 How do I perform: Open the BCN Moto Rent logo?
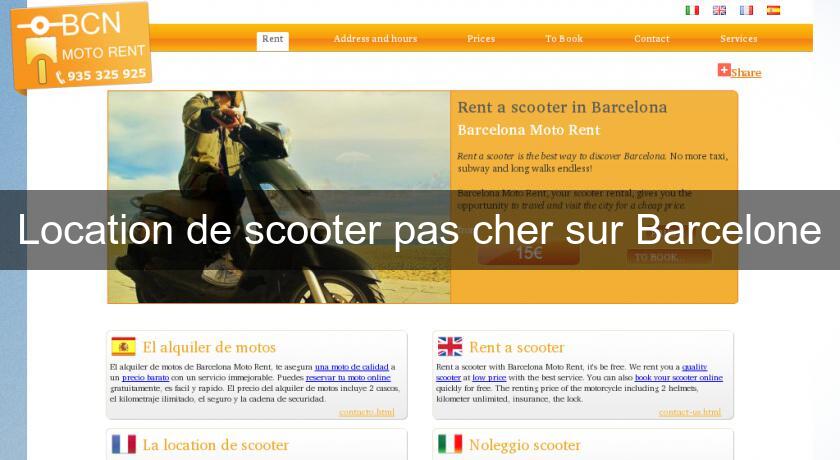click(81, 47)
